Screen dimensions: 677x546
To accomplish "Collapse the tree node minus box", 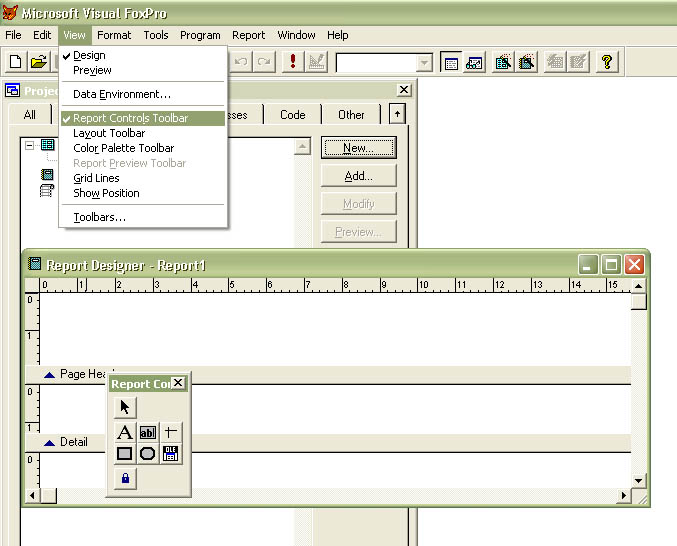I will 29,145.
